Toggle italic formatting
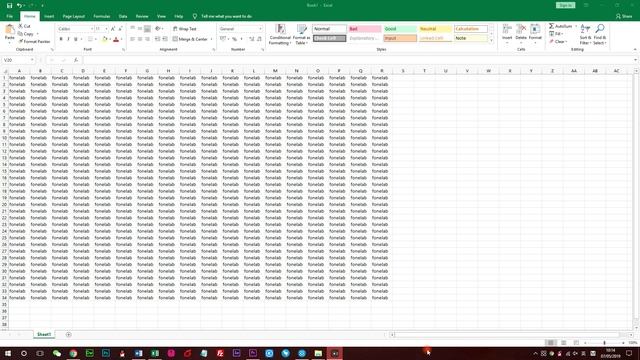 tap(68, 39)
